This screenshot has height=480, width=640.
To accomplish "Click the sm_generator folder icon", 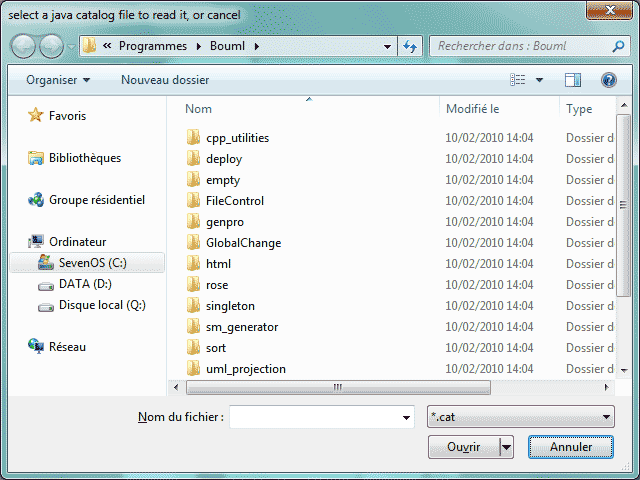I will (193, 327).
